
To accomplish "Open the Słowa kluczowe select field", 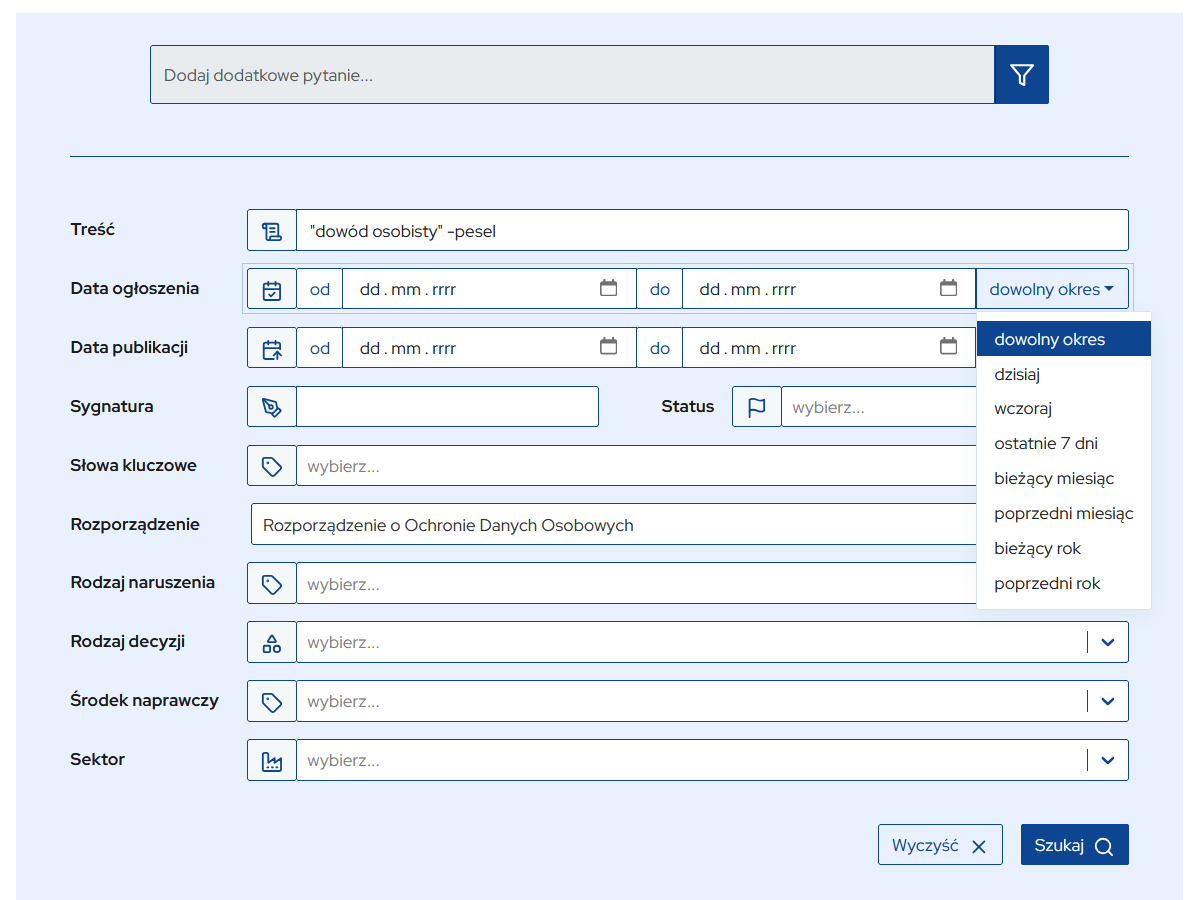I will (636, 466).
